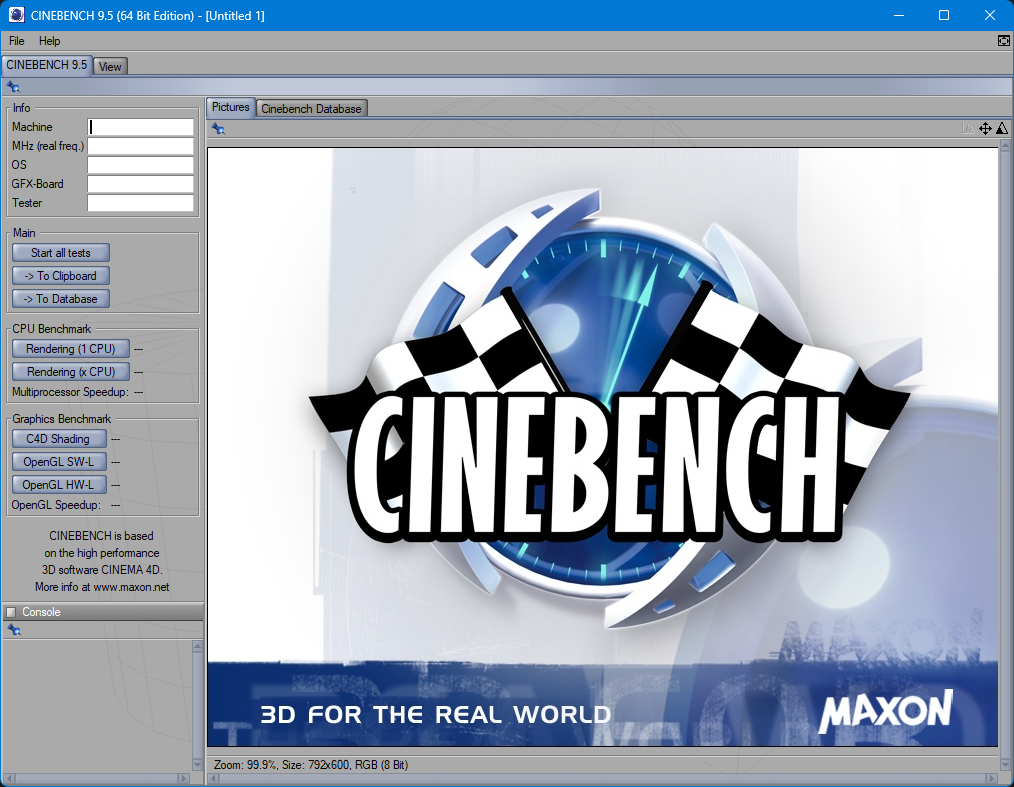
Task: Click the move/pan arrows icon above the picture
Action: click(985, 128)
